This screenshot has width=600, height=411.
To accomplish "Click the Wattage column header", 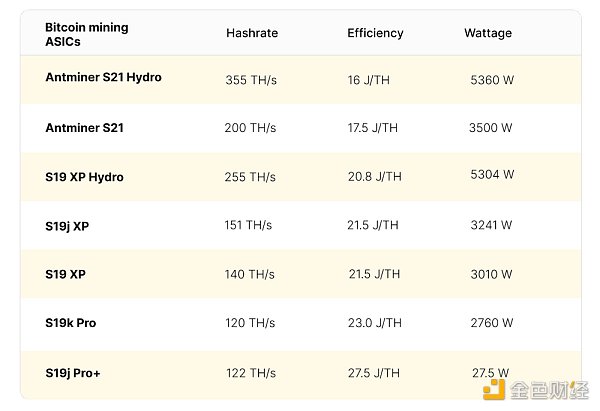I will (x=488, y=33).
